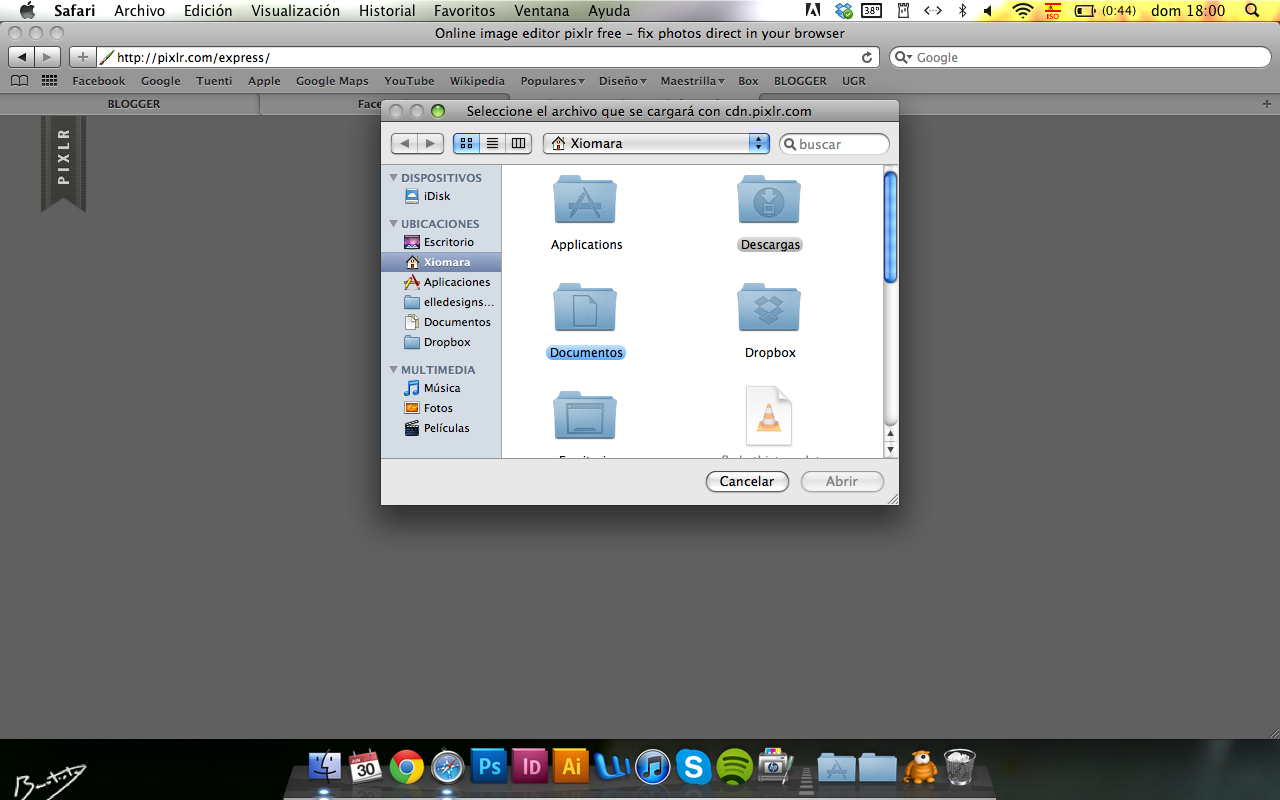Launch InDesign from Dock

pos(530,767)
